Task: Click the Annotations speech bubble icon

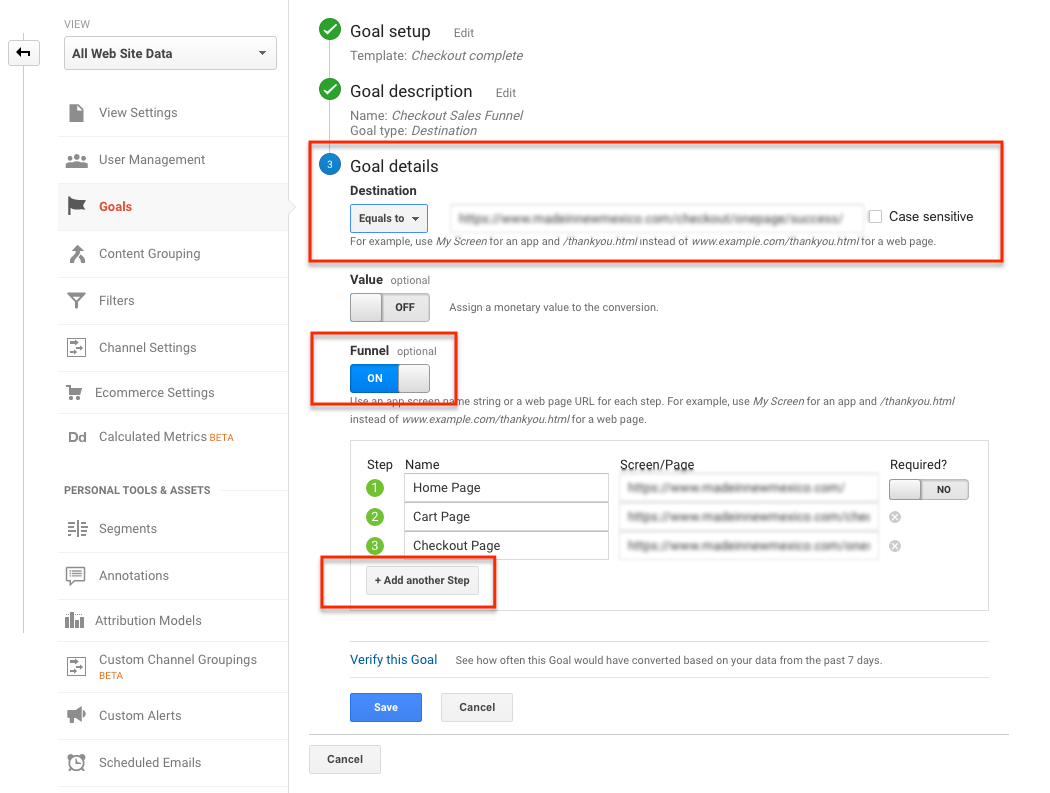Action: pyautogui.click(x=75, y=575)
